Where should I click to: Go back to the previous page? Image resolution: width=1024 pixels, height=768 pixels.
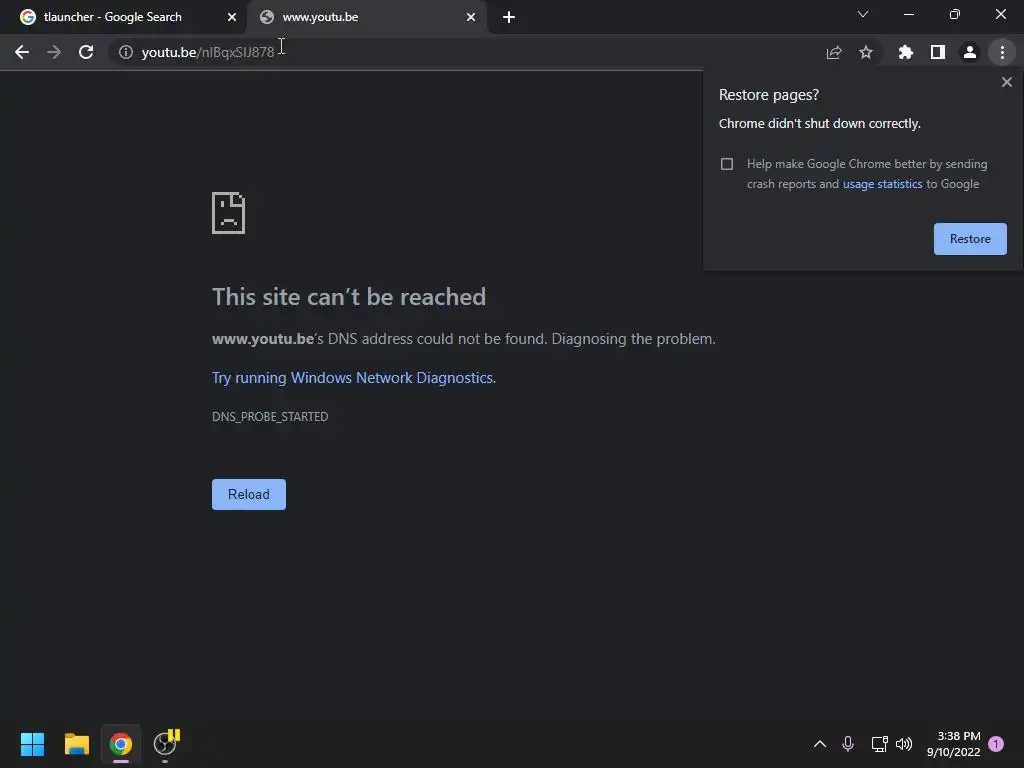pos(22,52)
